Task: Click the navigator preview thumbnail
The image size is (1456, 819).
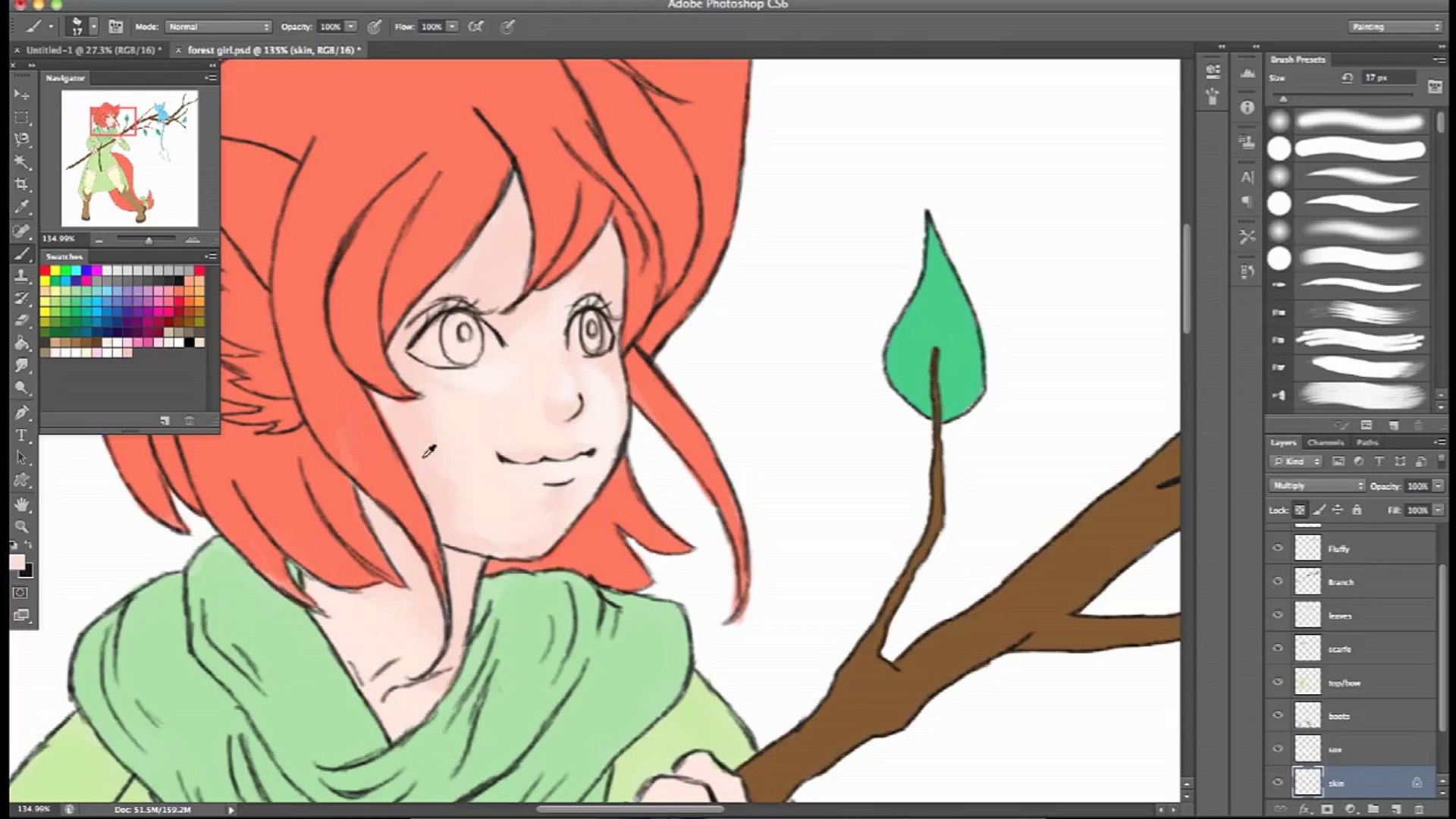Action: 129,158
